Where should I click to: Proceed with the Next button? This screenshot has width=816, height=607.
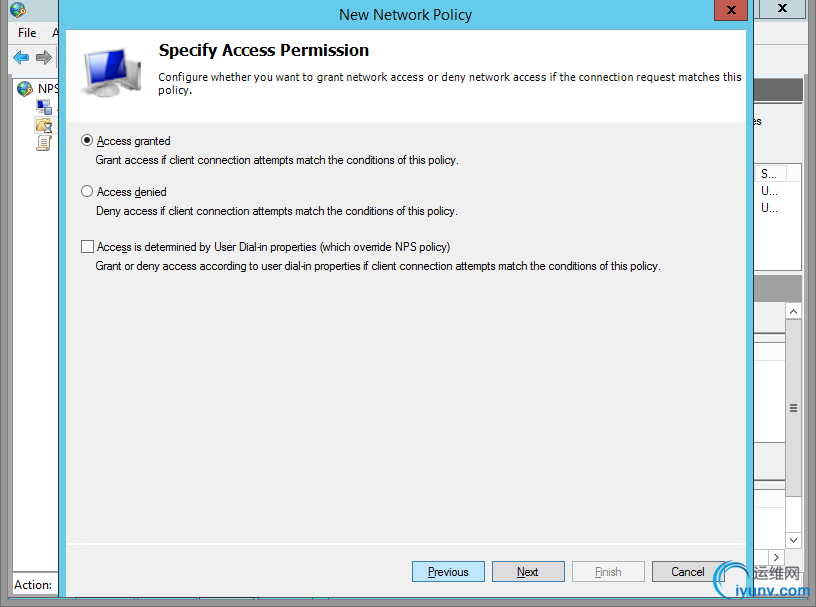(x=528, y=572)
